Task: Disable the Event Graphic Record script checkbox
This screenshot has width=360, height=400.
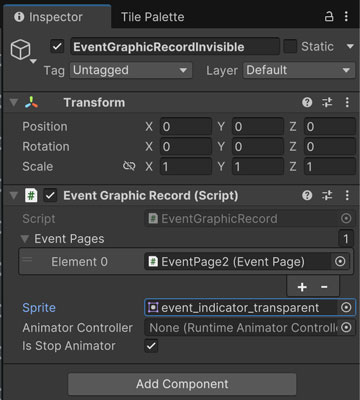Action: (x=50, y=195)
